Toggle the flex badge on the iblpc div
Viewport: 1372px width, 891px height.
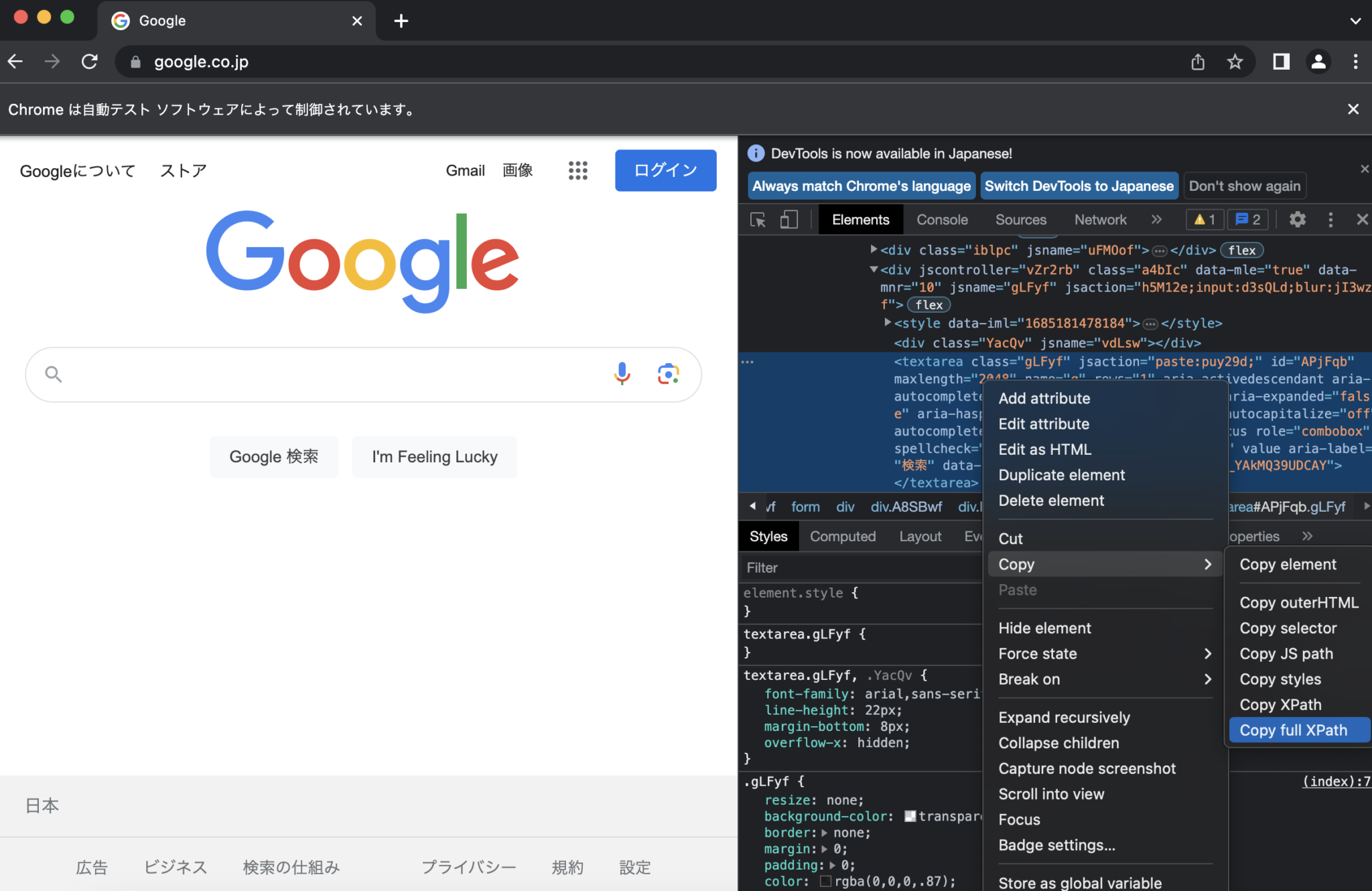[1242, 250]
